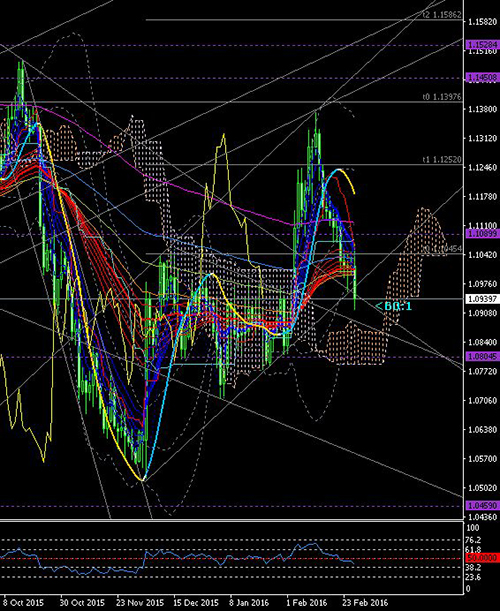Click the red 50.0000 RSI level label
This screenshot has height=611, width=500.
tap(483, 558)
